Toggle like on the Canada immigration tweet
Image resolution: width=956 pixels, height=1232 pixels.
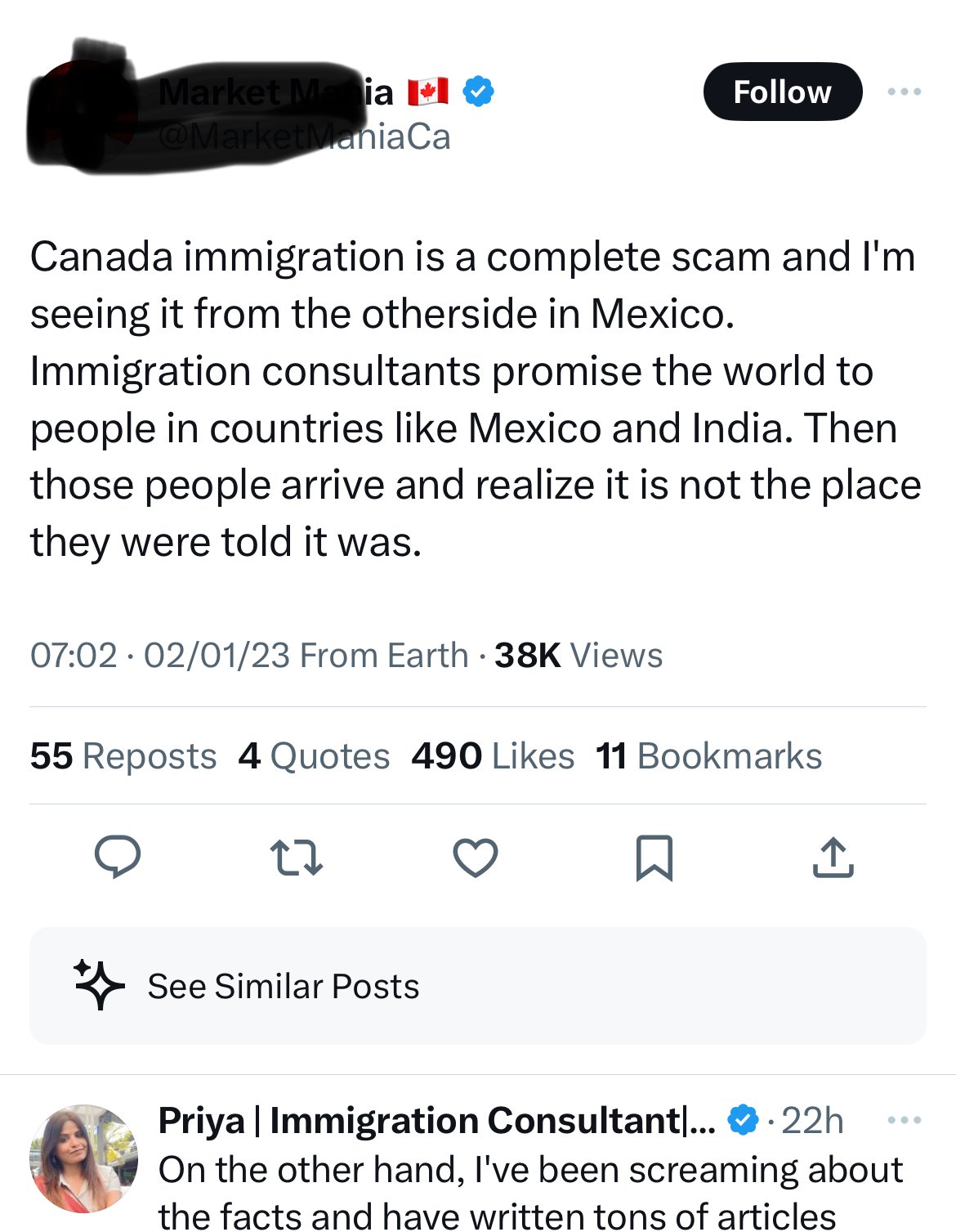(x=475, y=857)
